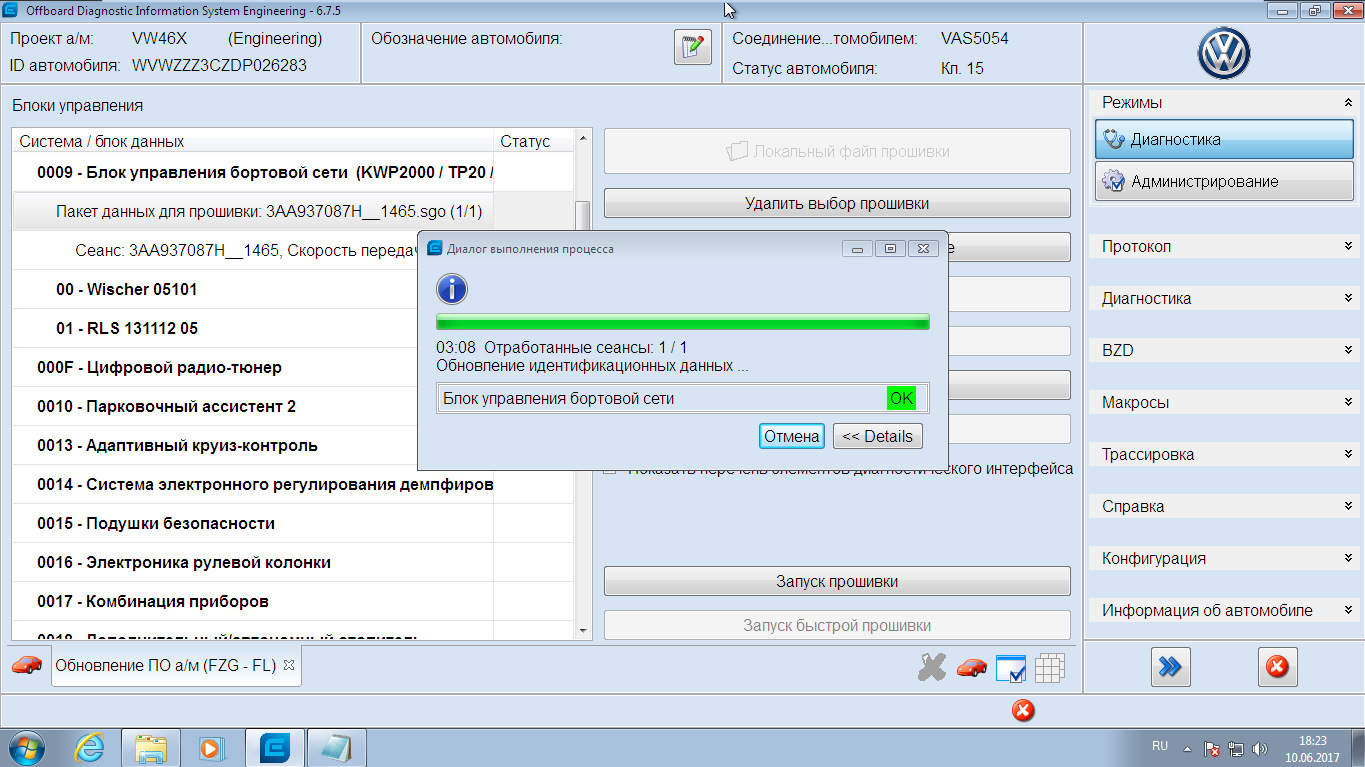The height and width of the screenshot is (767, 1365).
Task: Maximize the process dialog window
Action: tap(890, 249)
